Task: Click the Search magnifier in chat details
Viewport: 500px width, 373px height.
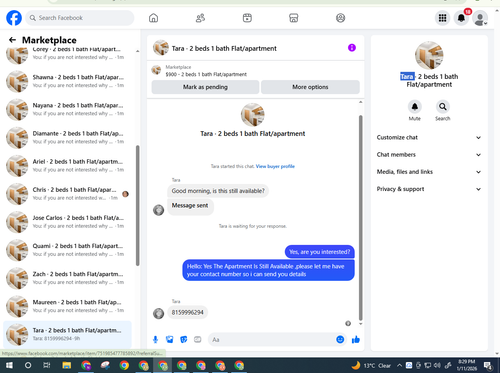Action: pos(443,107)
